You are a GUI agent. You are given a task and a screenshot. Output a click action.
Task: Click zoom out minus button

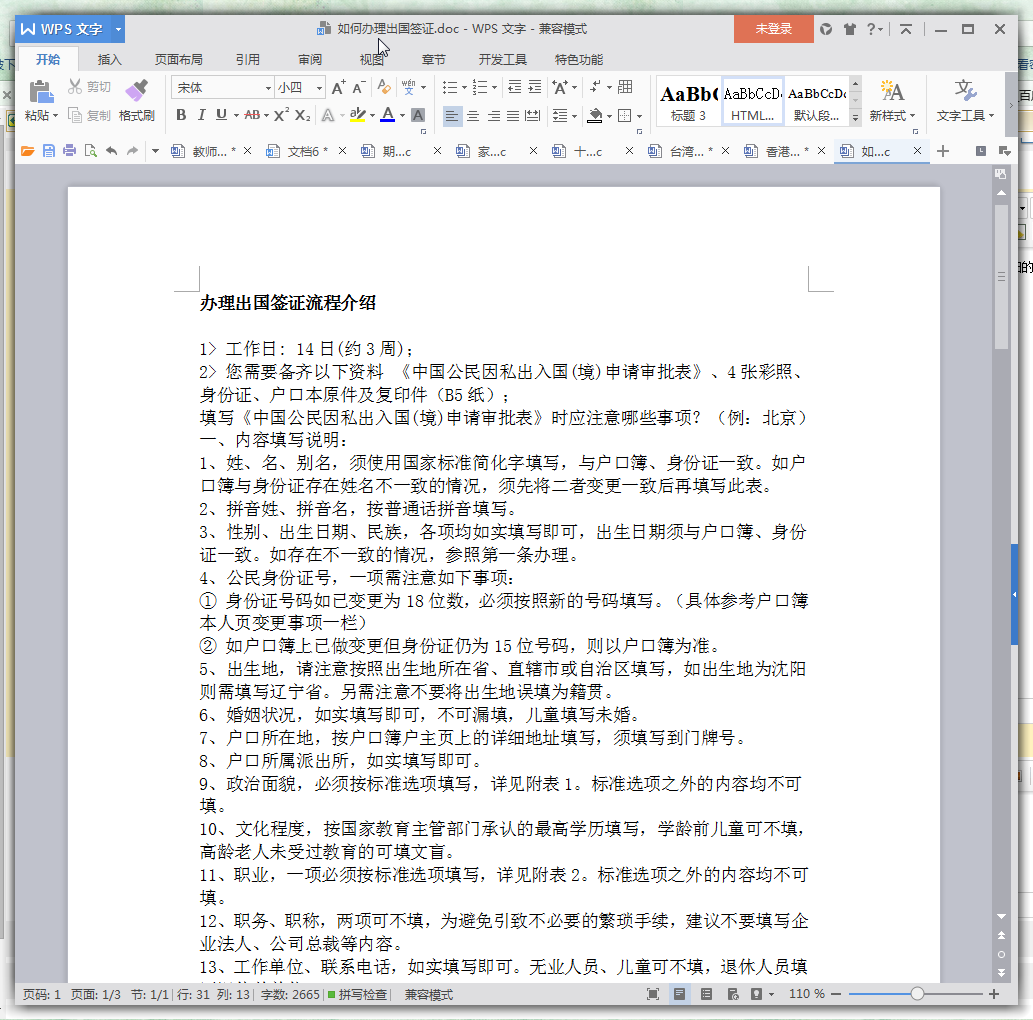836,994
